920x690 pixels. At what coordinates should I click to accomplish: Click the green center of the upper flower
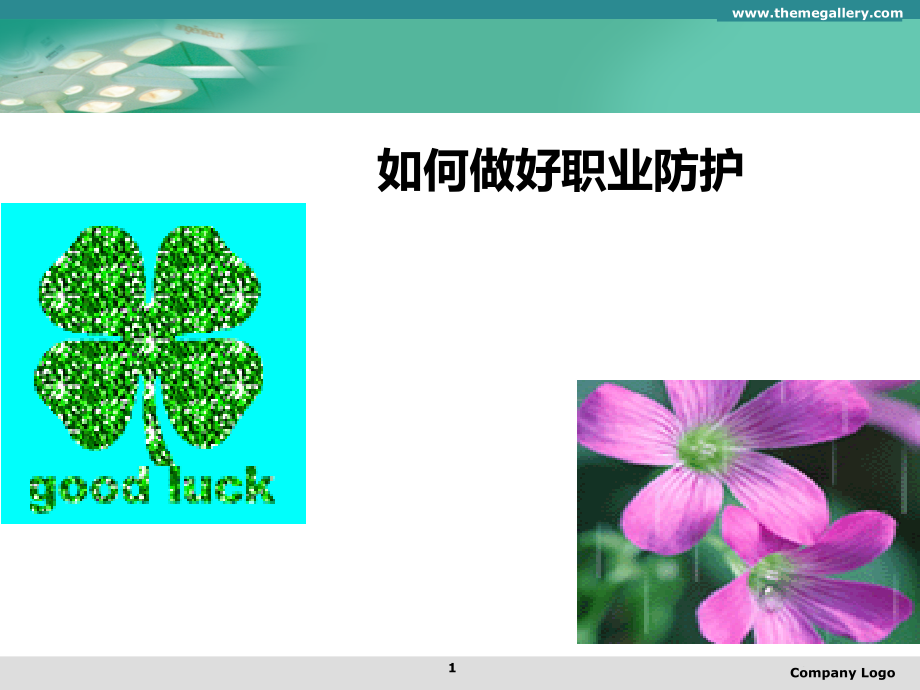coord(706,447)
